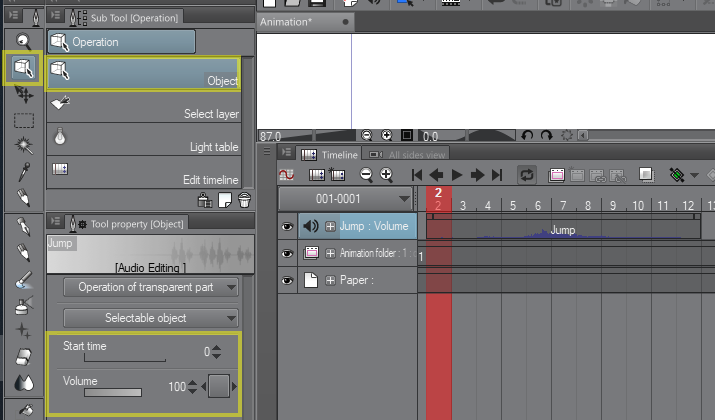Image resolution: width=715 pixels, height=420 pixels.
Task: Zoom out canvas icon below canvas
Action: [x=367, y=135]
